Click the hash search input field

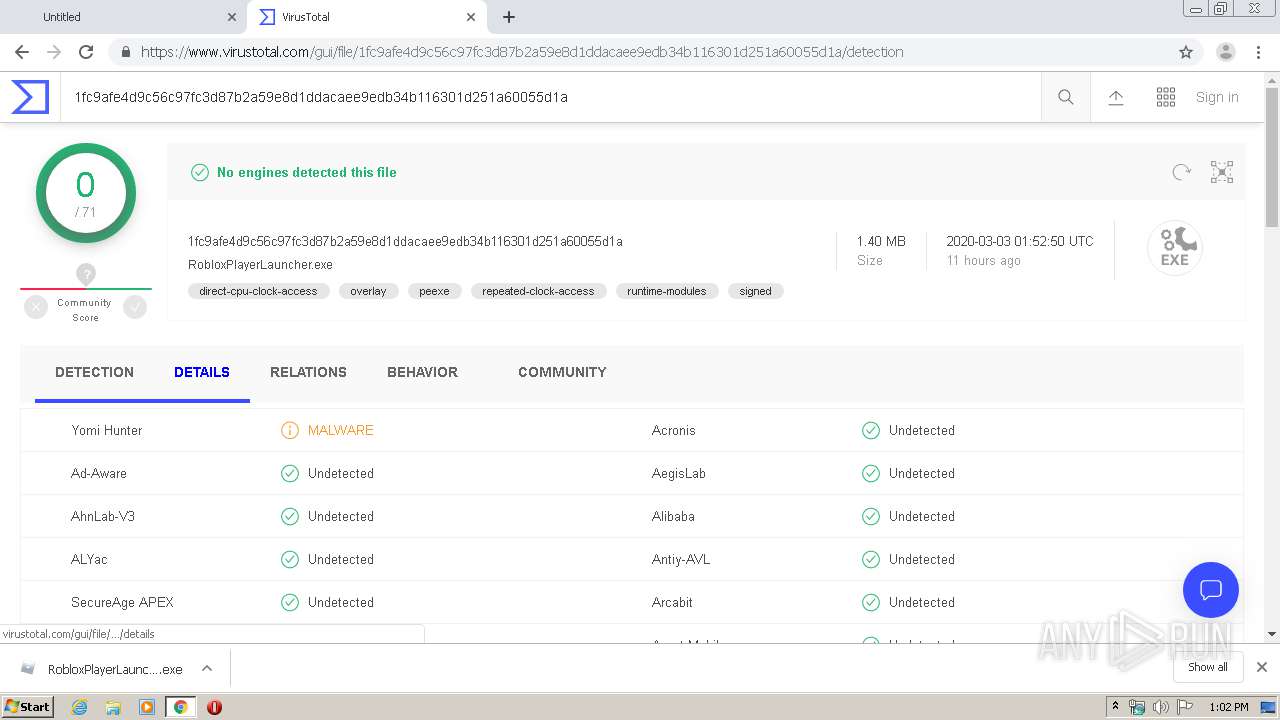tap(550, 97)
